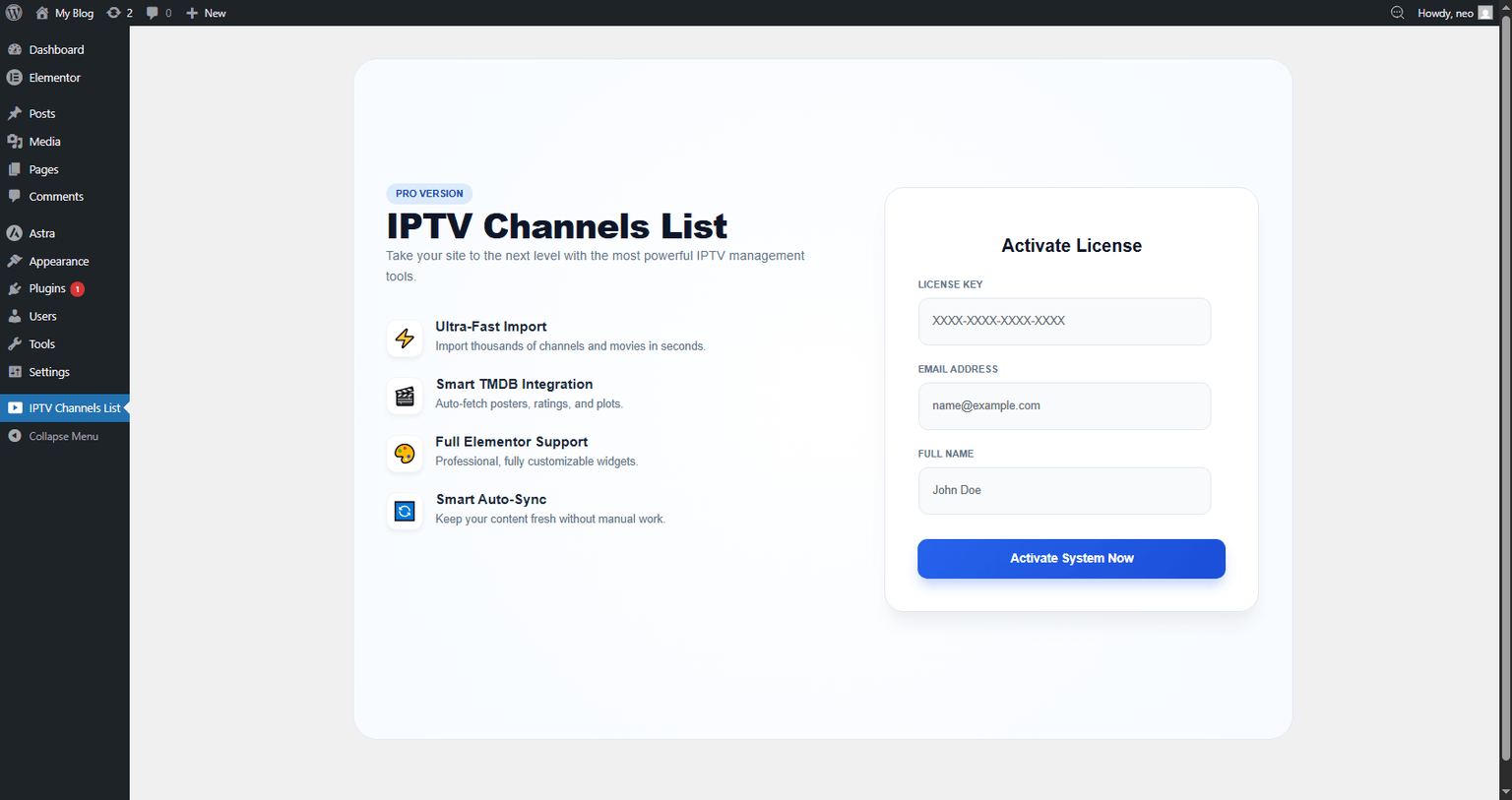Click the Smart TMDB Integration title
The width and height of the screenshot is (1512, 800).
(515, 384)
